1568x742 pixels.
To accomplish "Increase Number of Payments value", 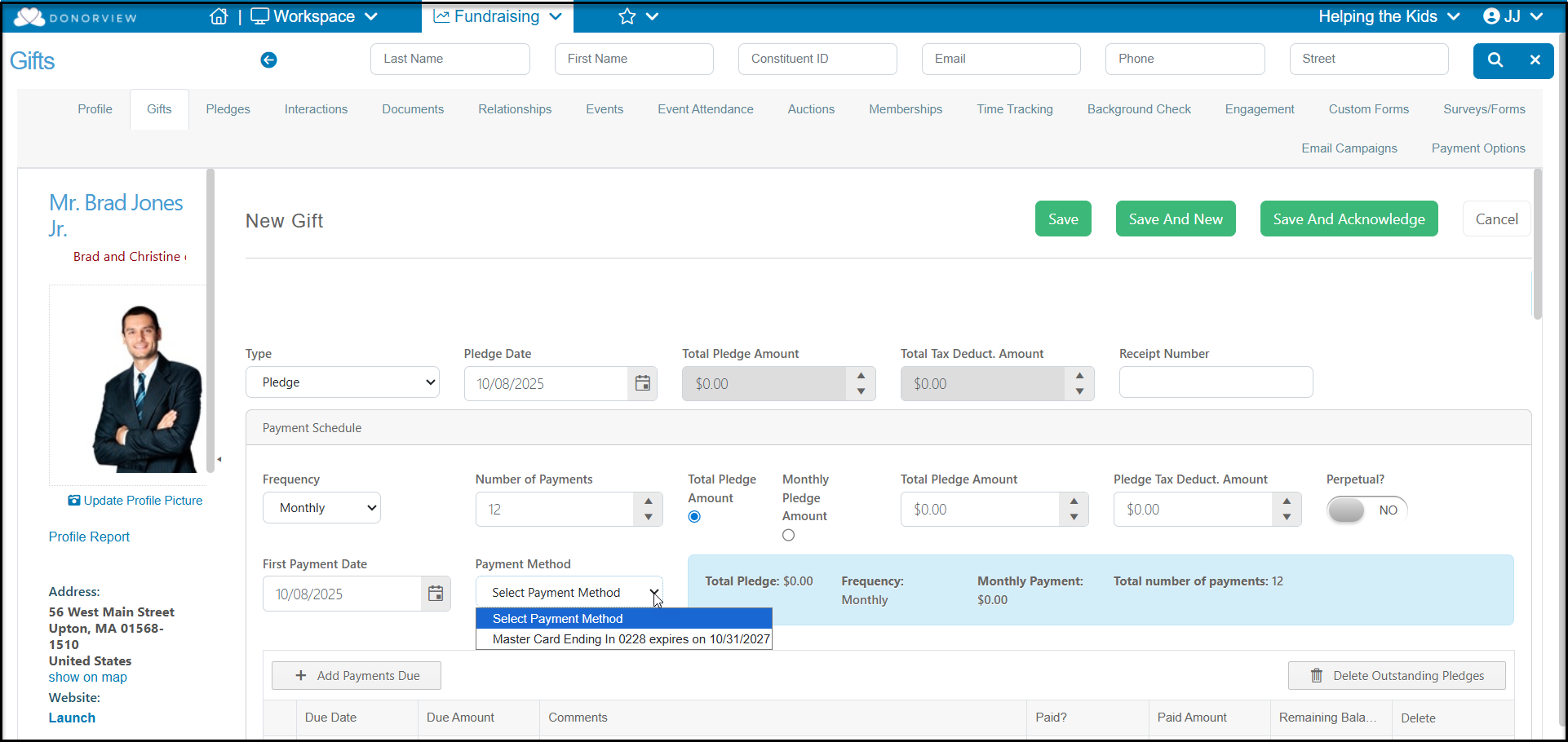I will coord(648,501).
